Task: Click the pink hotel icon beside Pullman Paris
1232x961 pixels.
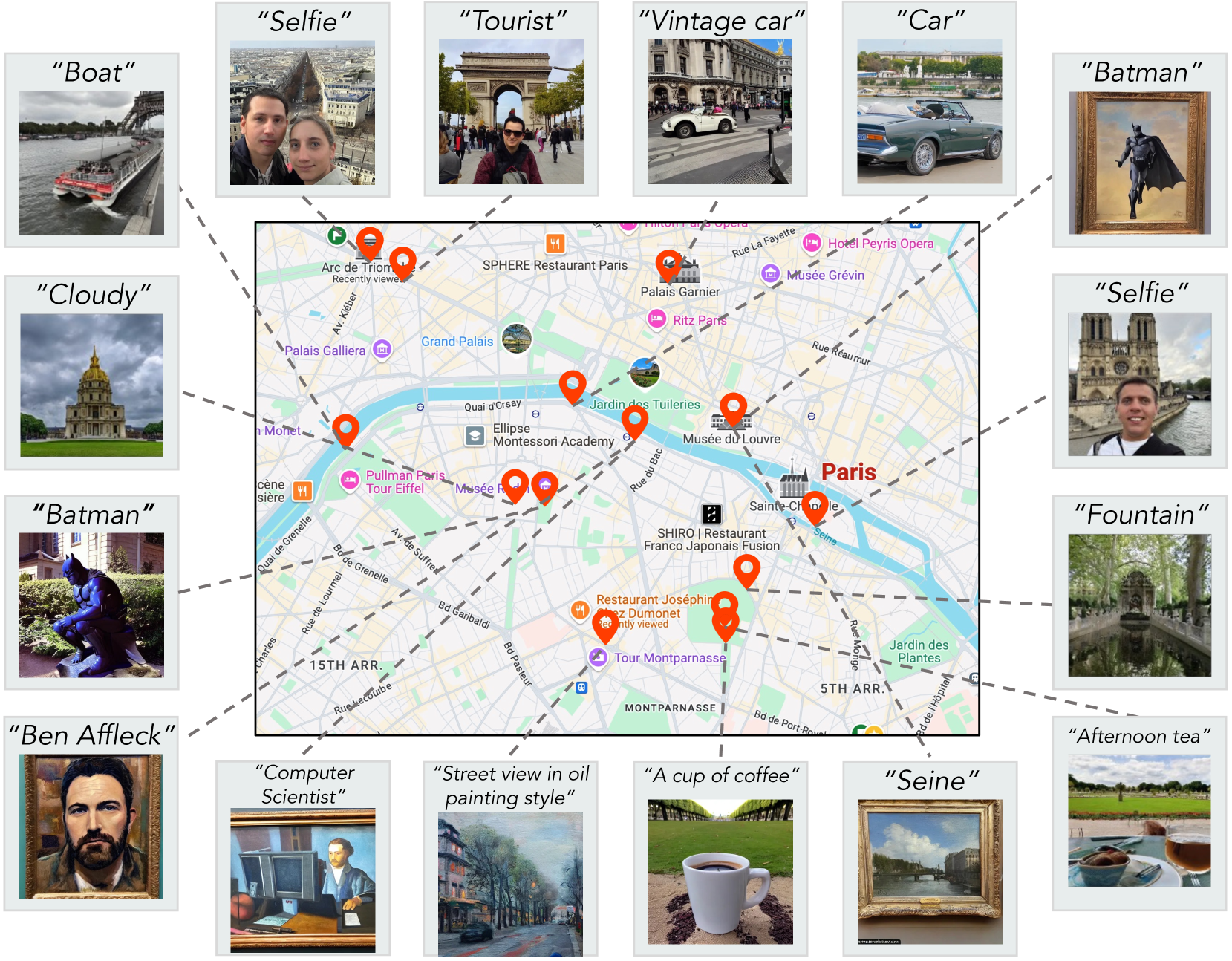Action: point(349,480)
